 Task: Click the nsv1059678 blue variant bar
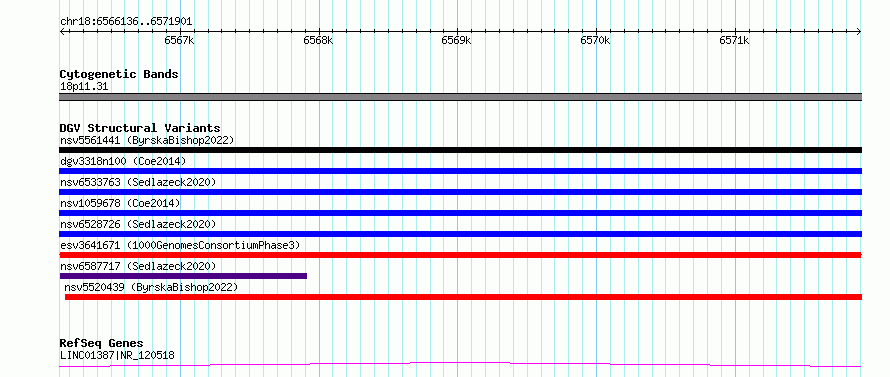[x=460, y=213]
